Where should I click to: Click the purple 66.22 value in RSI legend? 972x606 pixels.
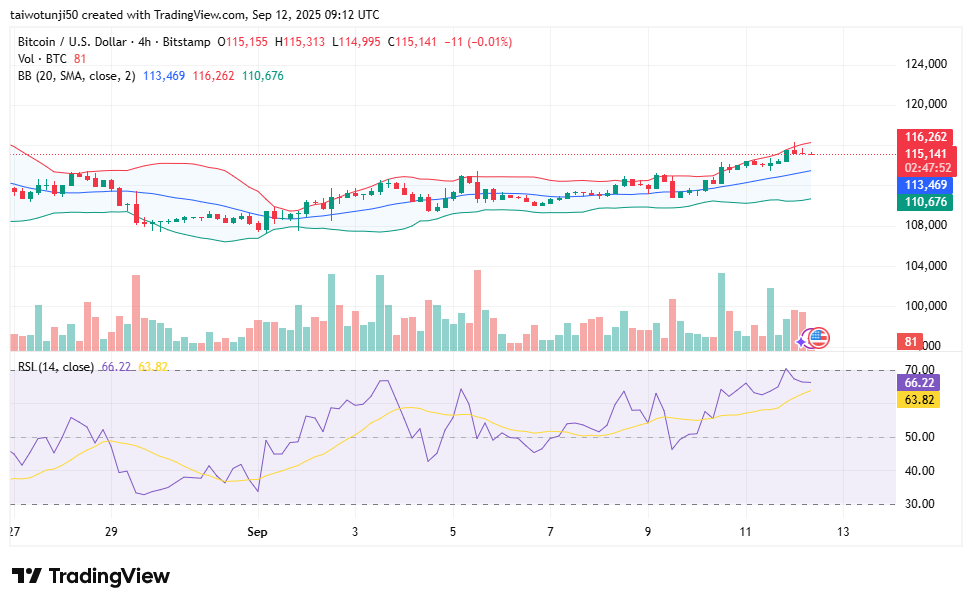116,367
